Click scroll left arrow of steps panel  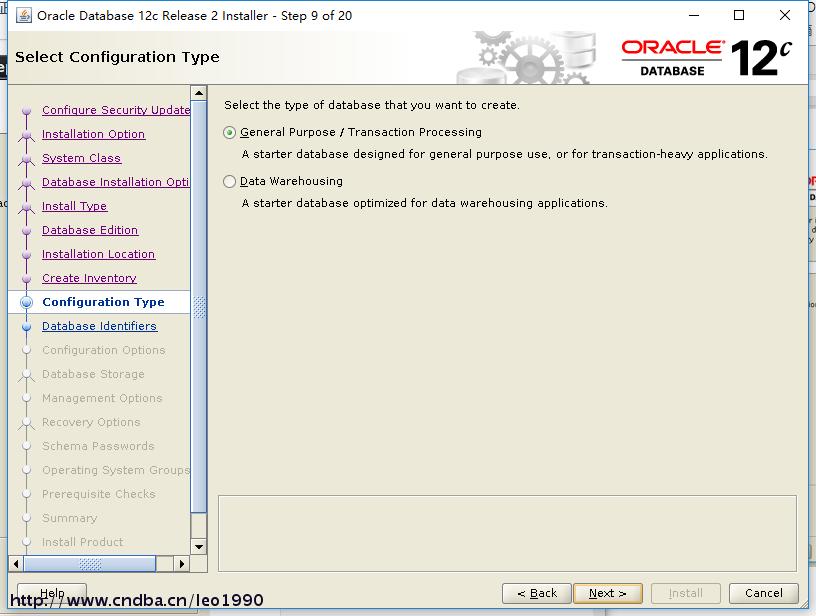[x=16, y=563]
